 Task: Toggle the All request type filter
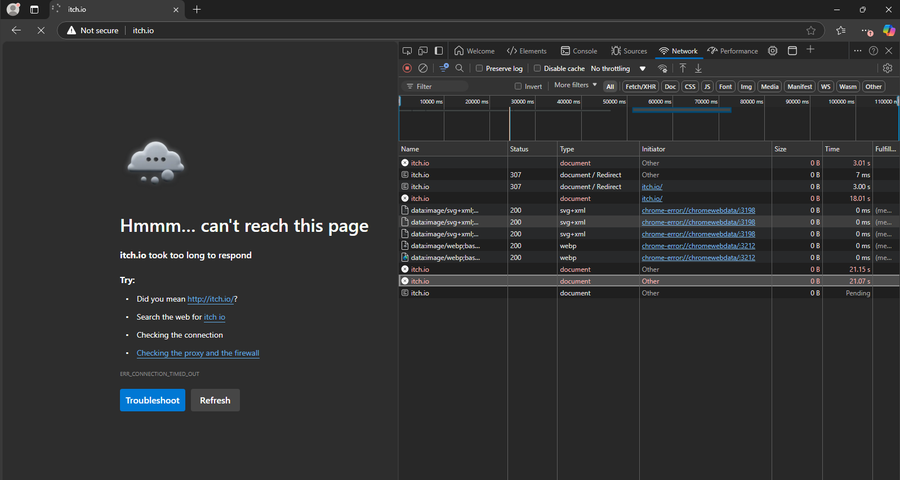610,87
